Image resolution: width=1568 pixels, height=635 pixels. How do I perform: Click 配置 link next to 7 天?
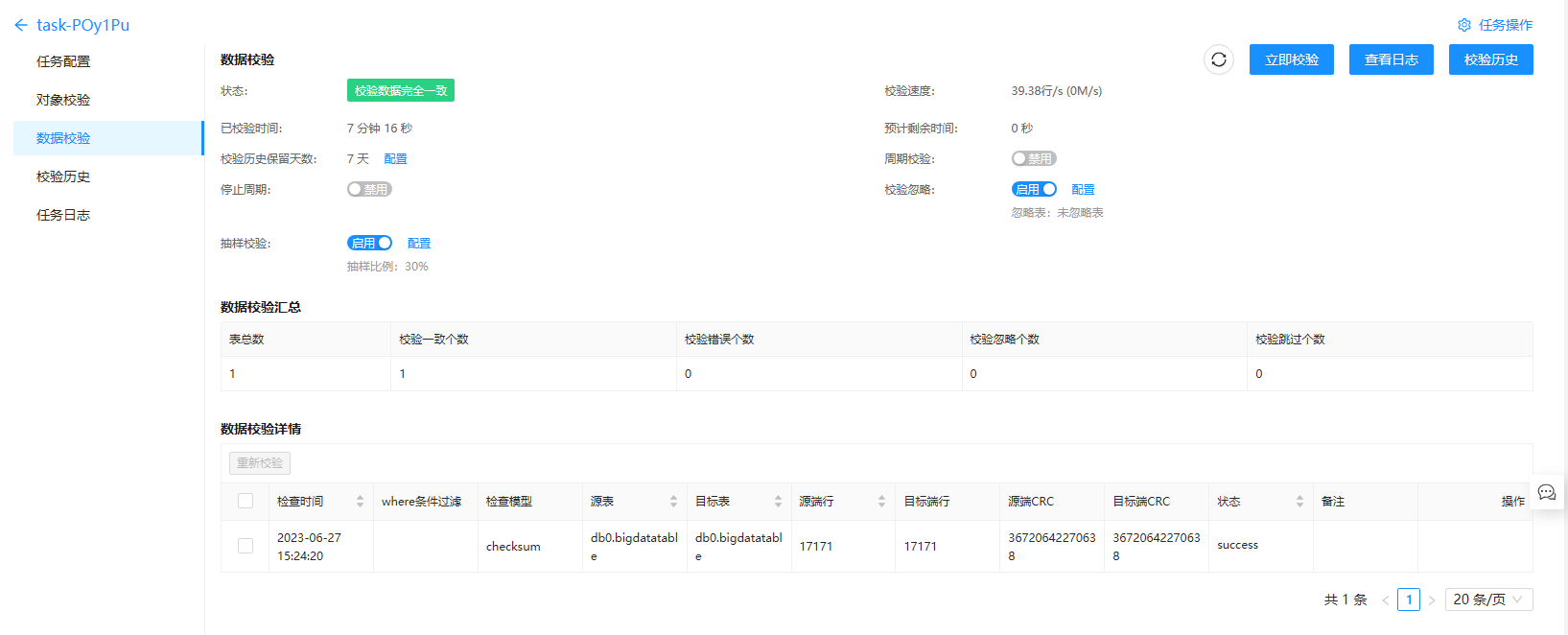click(395, 159)
